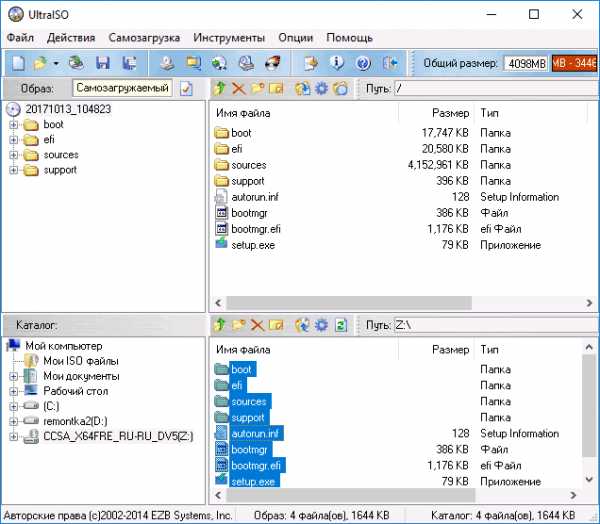Open the Файл menu
This screenshot has width=600, height=524.
pyautogui.click(x=21, y=38)
